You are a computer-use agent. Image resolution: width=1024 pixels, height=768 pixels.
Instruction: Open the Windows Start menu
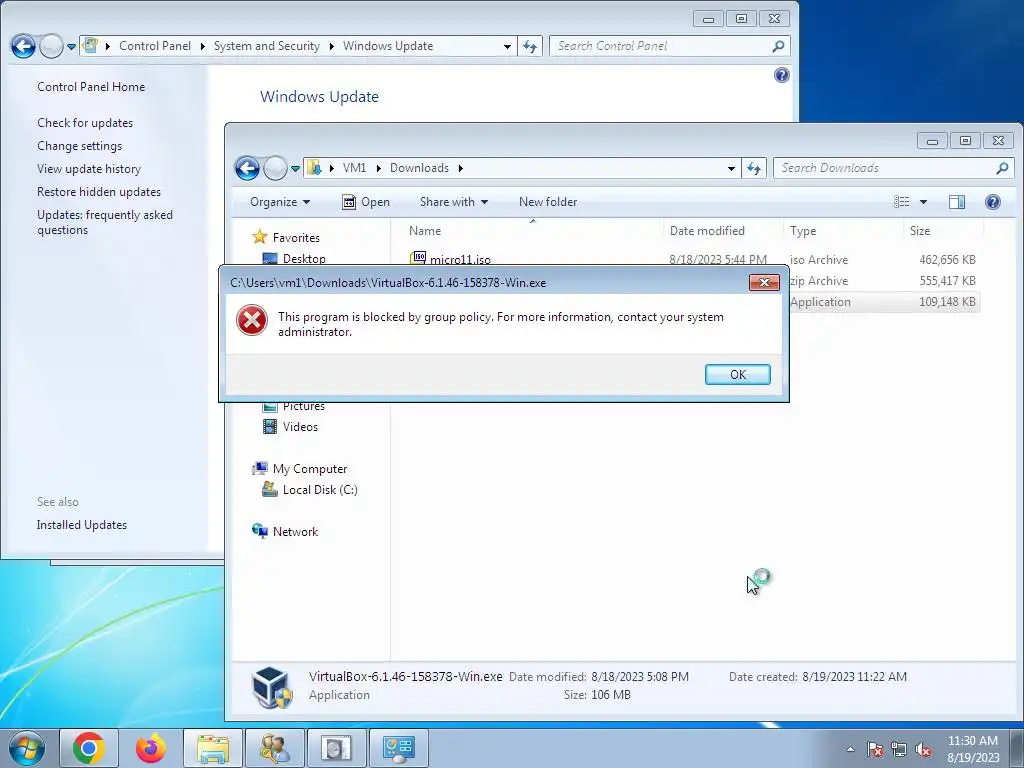[27, 748]
